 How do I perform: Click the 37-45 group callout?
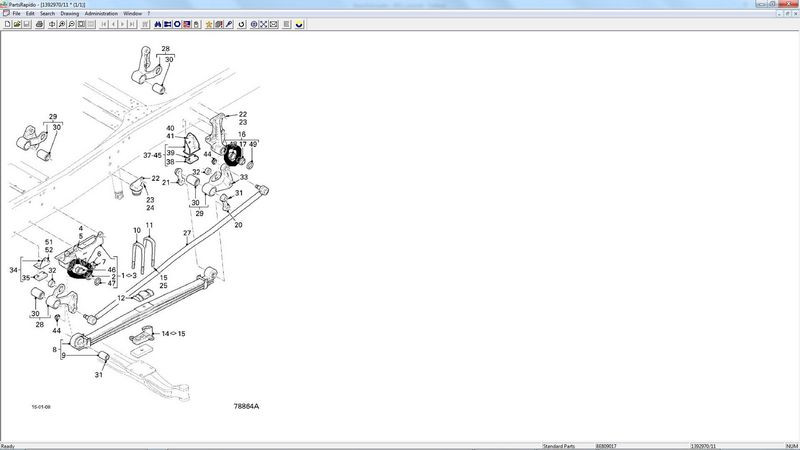point(152,156)
